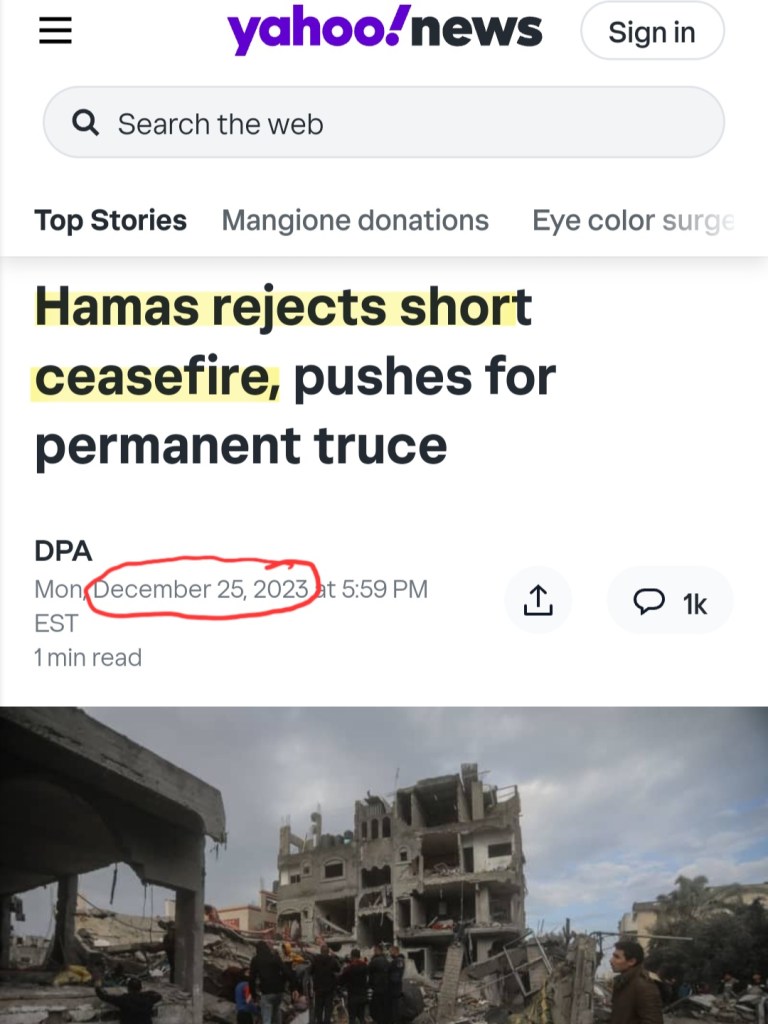Open the Mangione donations tab

coord(355,220)
